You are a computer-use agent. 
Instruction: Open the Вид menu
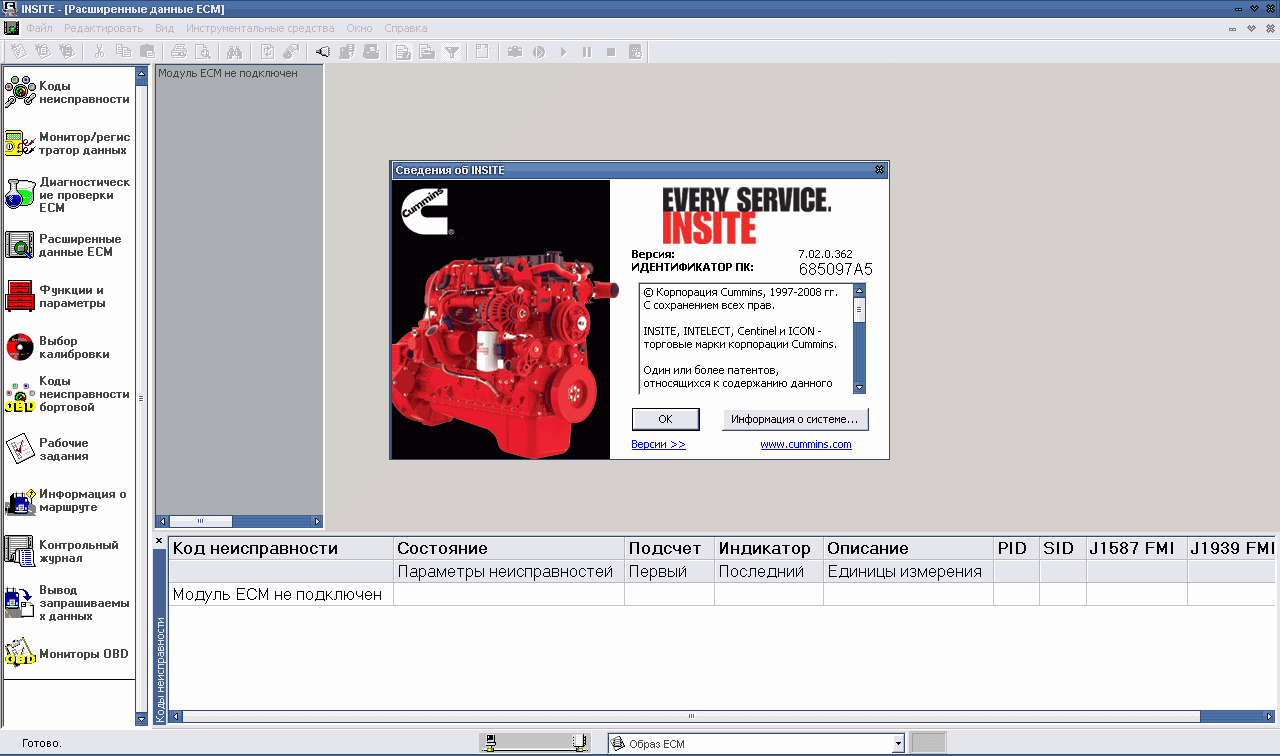(165, 28)
